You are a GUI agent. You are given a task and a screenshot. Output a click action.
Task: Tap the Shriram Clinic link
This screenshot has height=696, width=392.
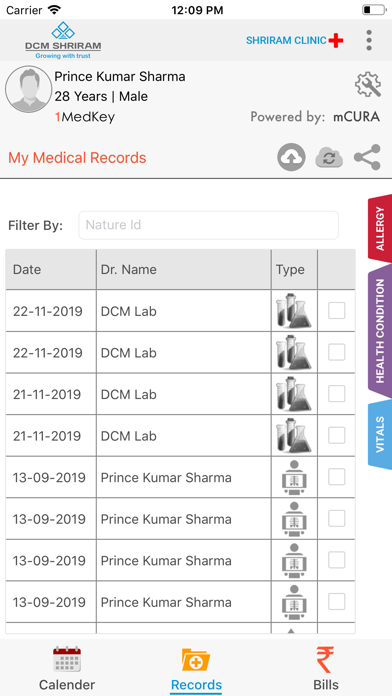(x=295, y=40)
